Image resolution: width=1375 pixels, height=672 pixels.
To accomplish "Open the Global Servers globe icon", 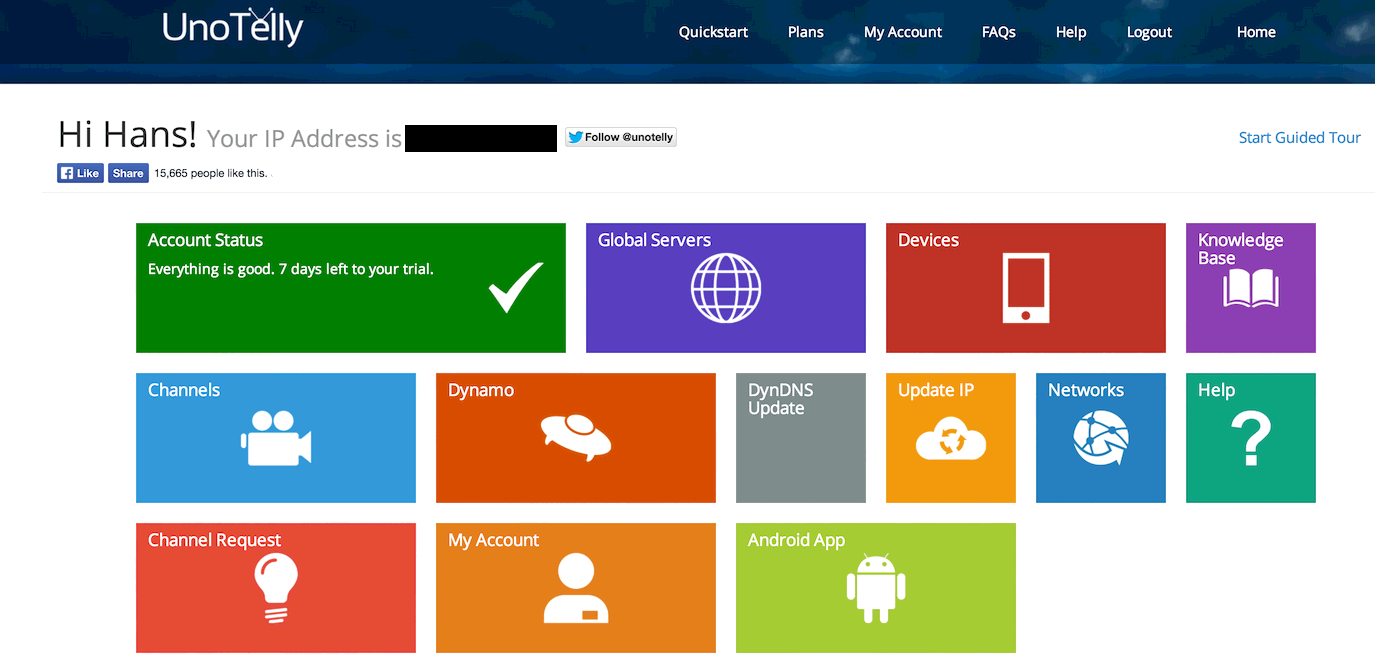I will (x=726, y=288).
